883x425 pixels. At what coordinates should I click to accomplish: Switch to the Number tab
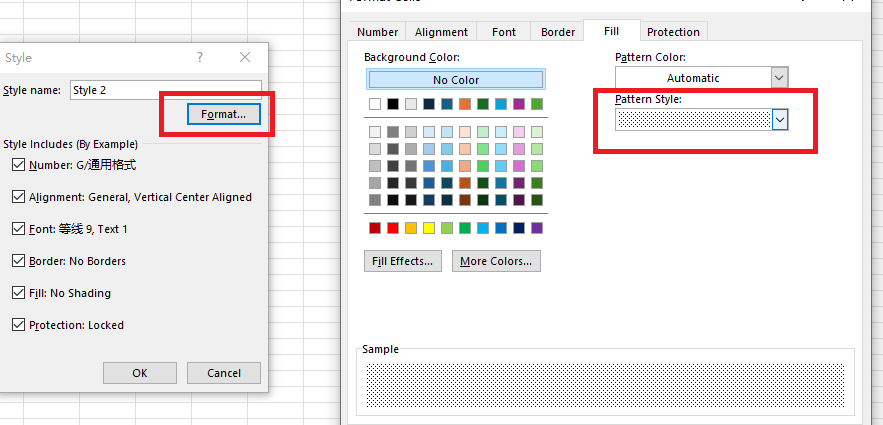click(x=377, y=32)
